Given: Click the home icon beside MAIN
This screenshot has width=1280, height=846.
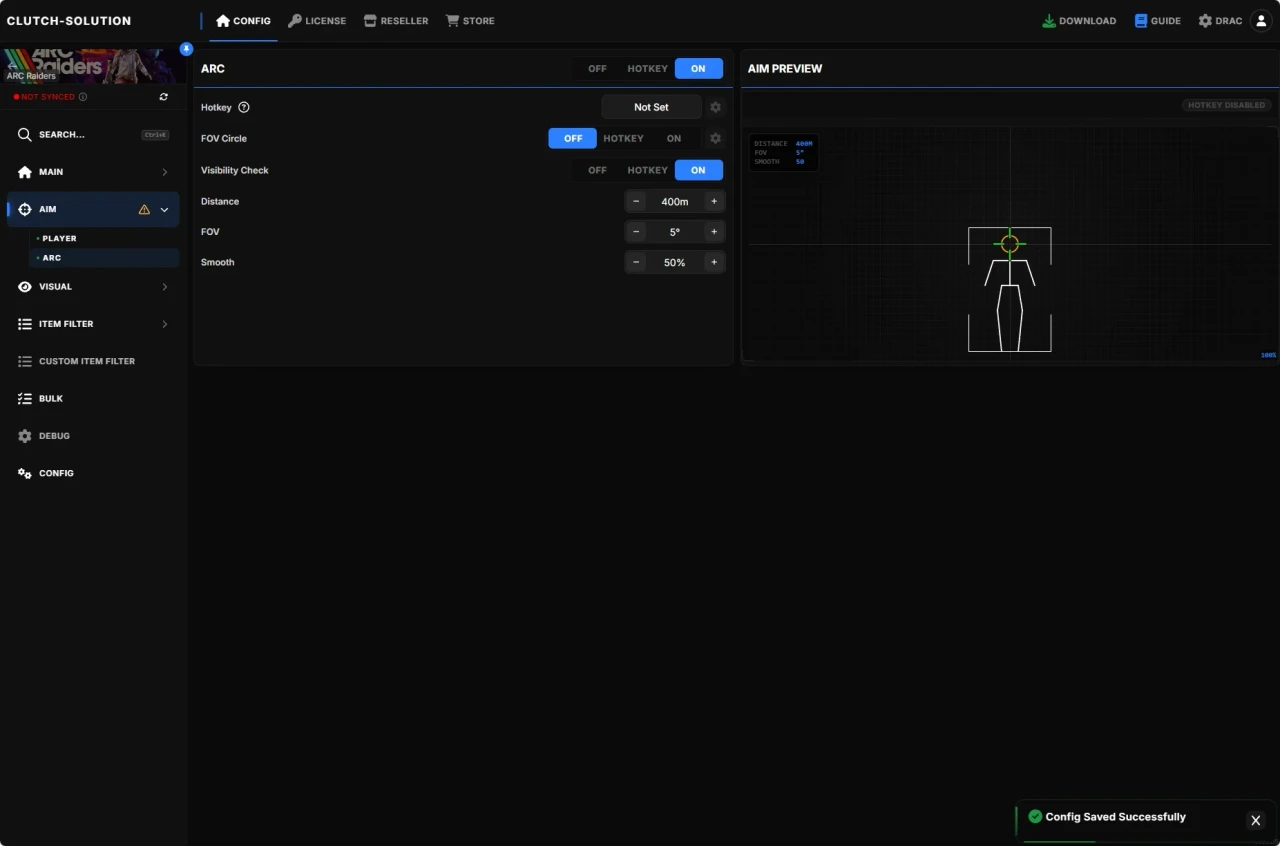Looking at the screenshot, I should pyautogui.click(x=25, y=172).
